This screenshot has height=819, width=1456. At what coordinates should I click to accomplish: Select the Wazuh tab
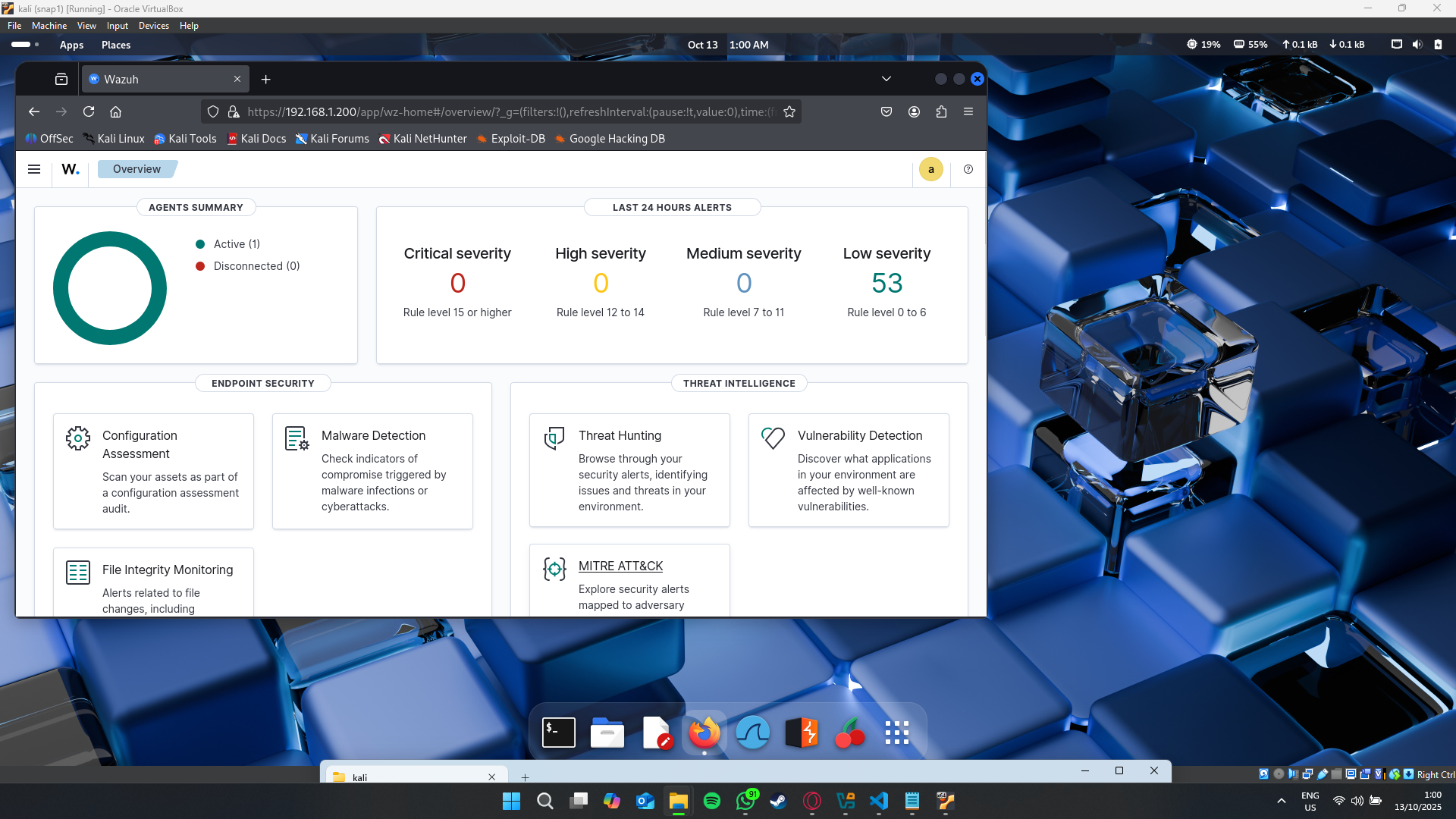pyautogui.click(x=165, y=79)
